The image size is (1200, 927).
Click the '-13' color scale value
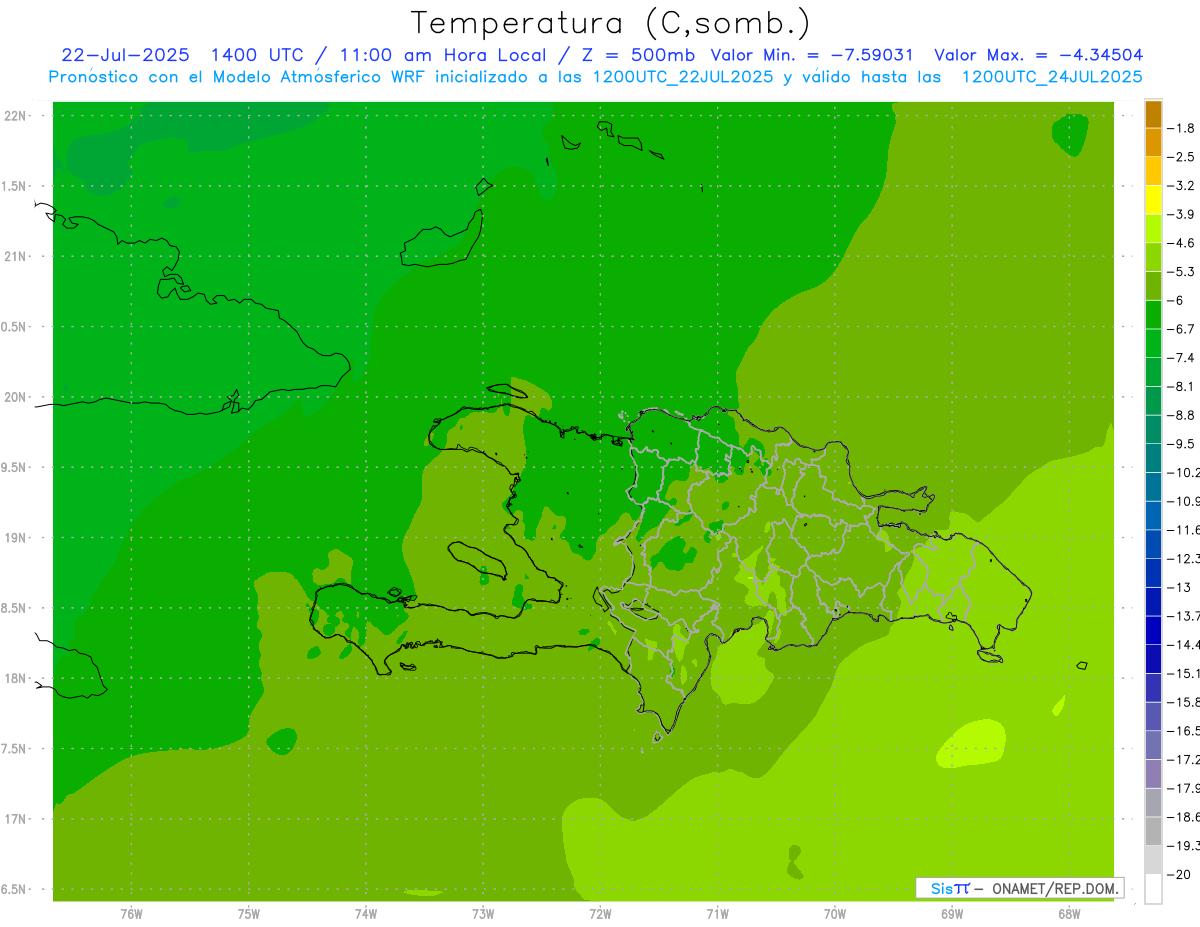pyautogui.click(x=1181, y=587)
